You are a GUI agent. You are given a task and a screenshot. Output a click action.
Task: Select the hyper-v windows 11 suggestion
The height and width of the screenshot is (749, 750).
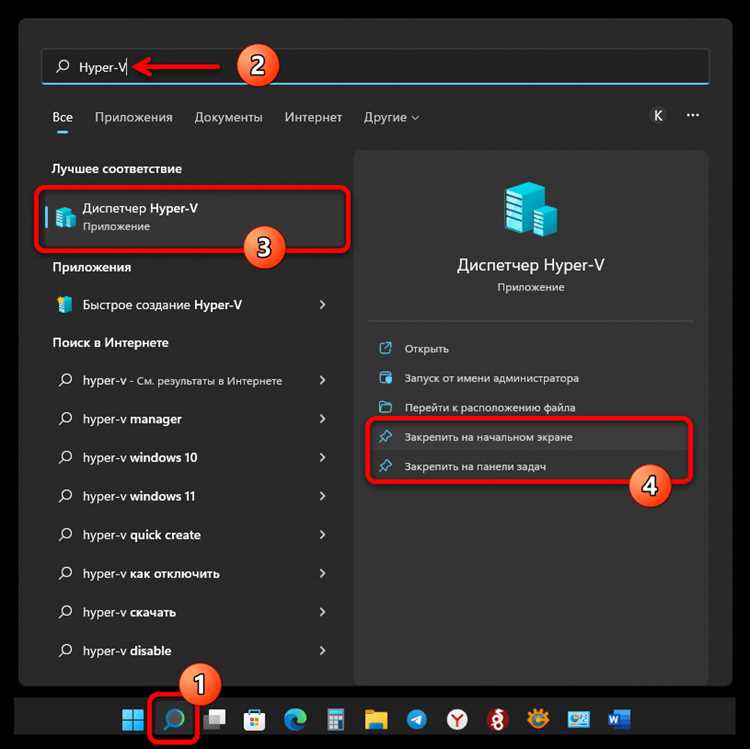193,496
